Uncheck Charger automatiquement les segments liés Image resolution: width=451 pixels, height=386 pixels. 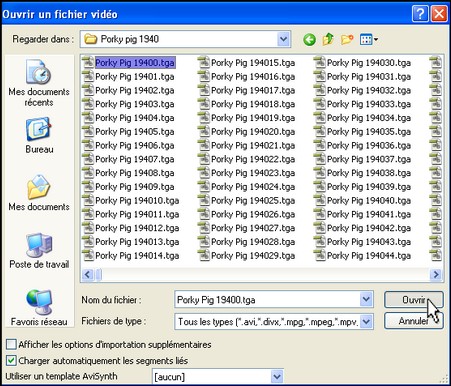[x=11, y=360]
